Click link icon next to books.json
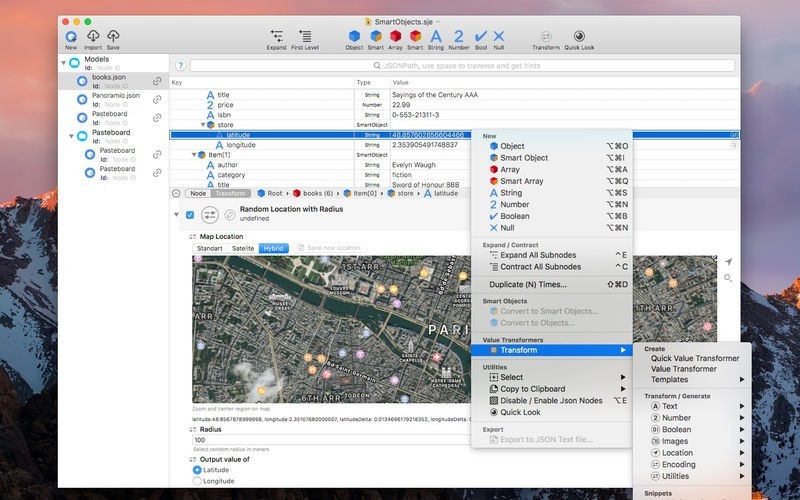 157,81
